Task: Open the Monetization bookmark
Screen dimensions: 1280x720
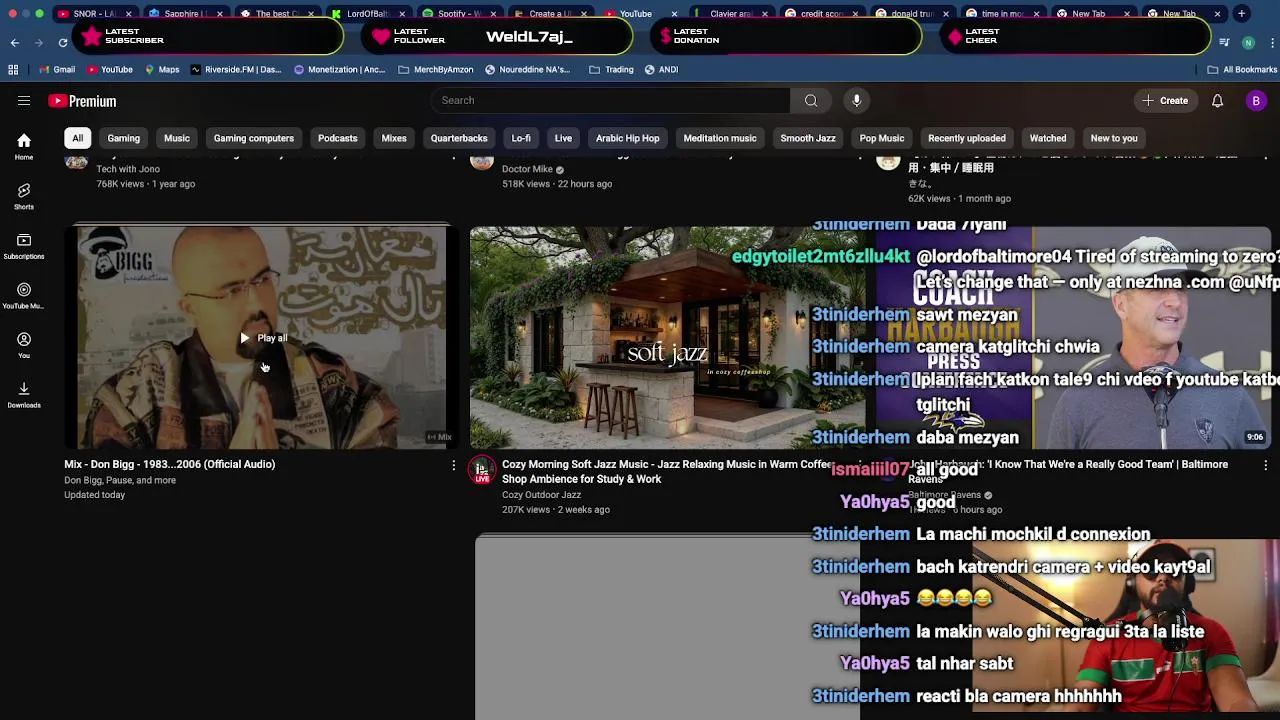Action: tap(339, 69)
